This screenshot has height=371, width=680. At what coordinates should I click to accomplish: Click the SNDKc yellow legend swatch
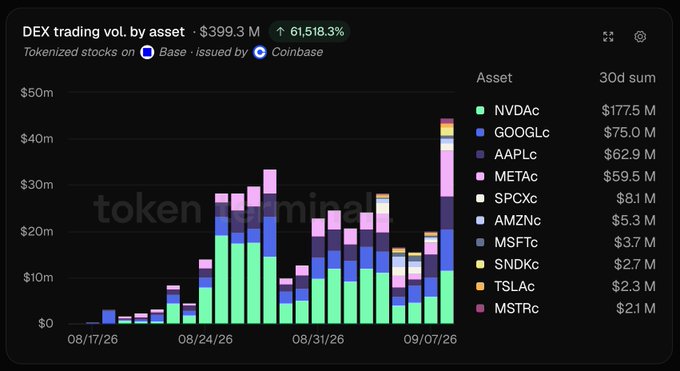pos(480,264)
